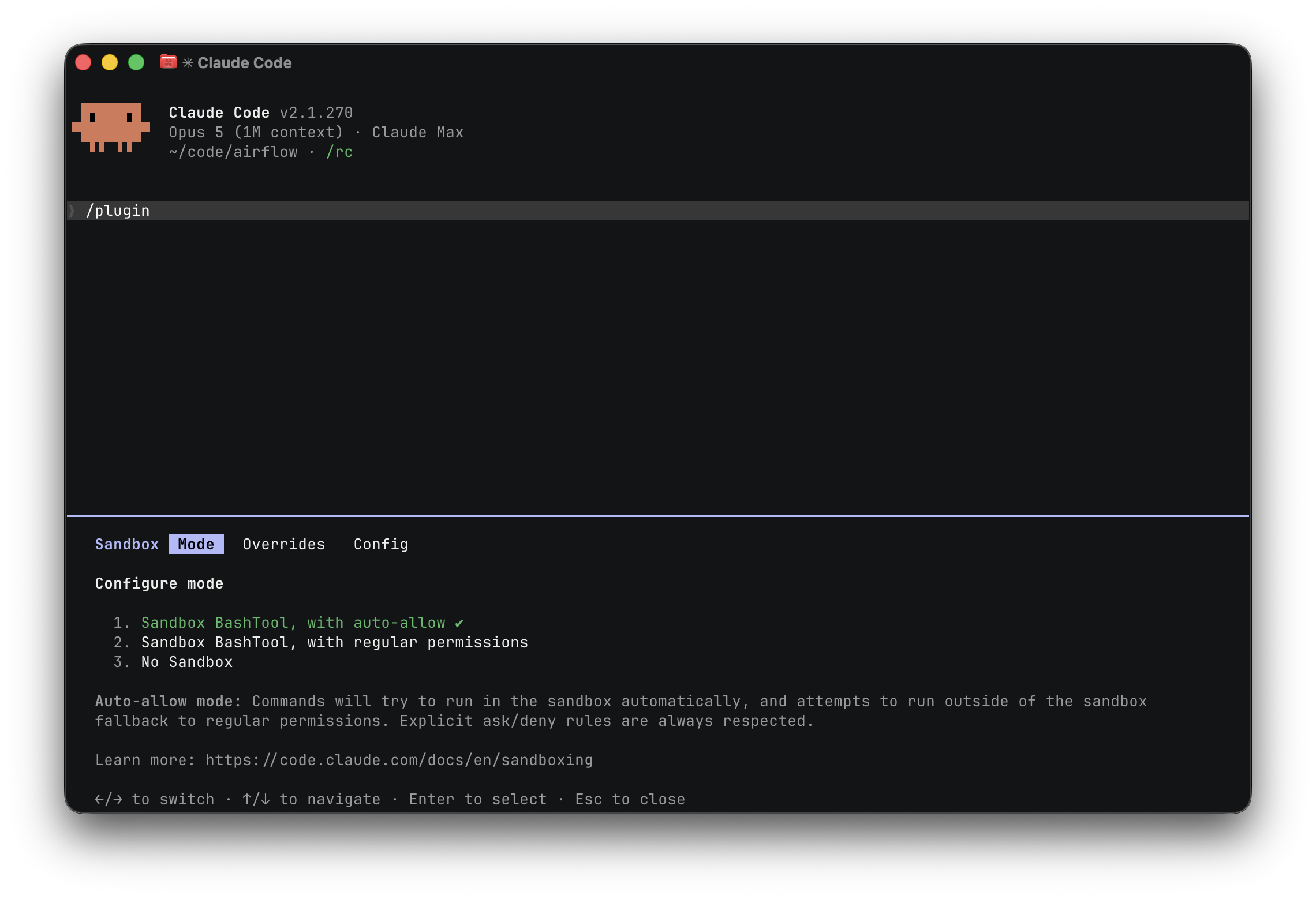Viewport: 1316px width, 899px height.
Task: Click 'Opus 5 (1M context)' model text
Action: coord(256,132)
